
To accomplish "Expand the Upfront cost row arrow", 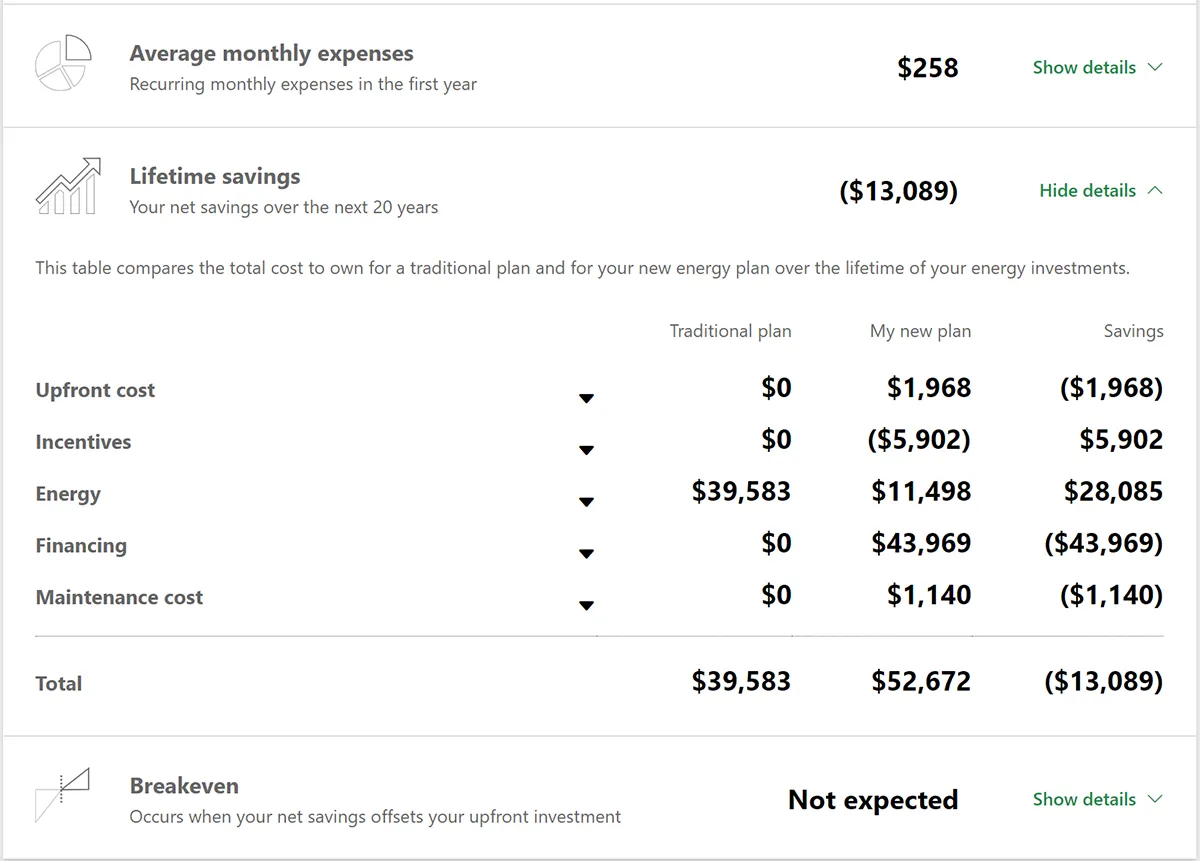I will coord(586,398).
